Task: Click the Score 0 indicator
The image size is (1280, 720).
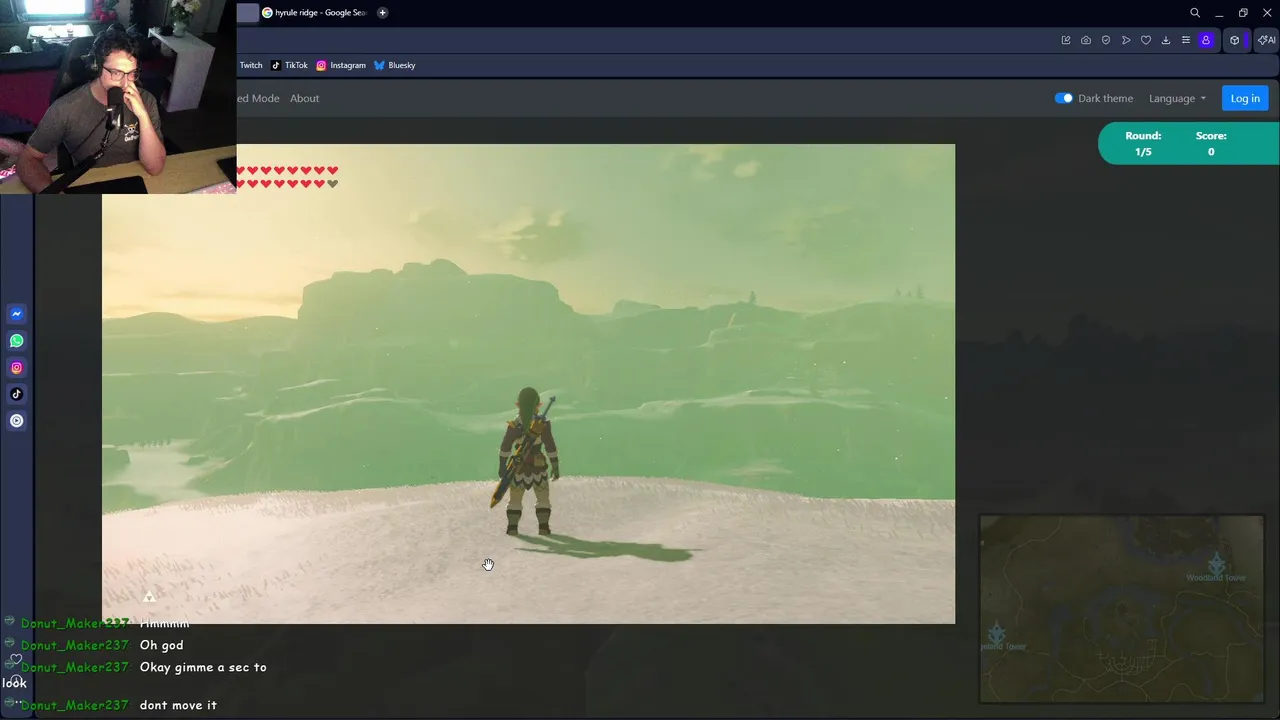Action: (1211, 144)
